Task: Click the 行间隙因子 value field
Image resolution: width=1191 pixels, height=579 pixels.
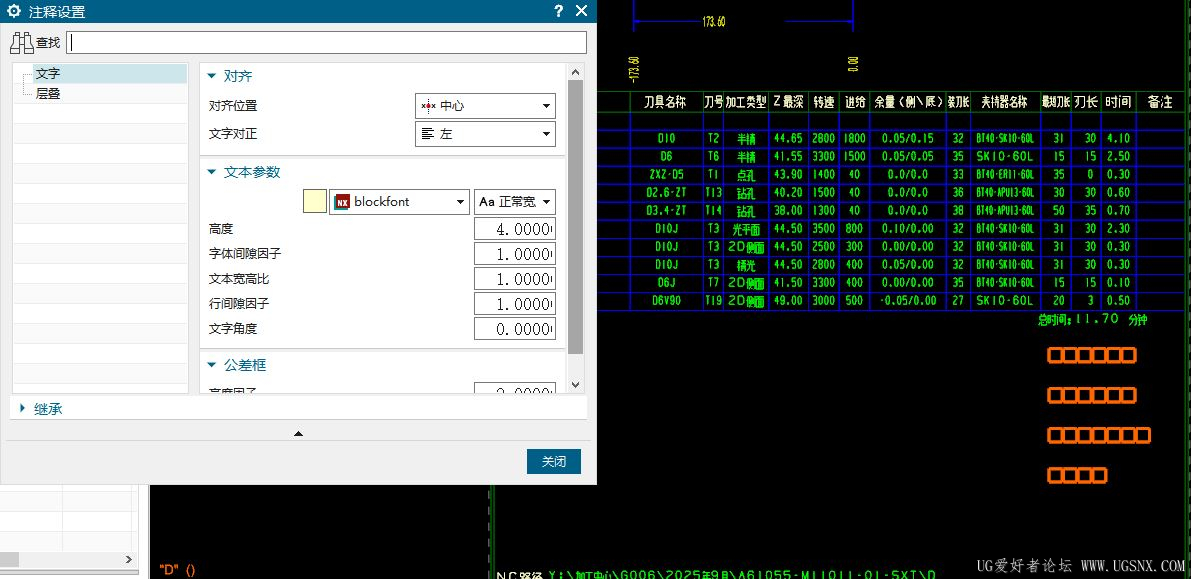Action: point(515,304)
